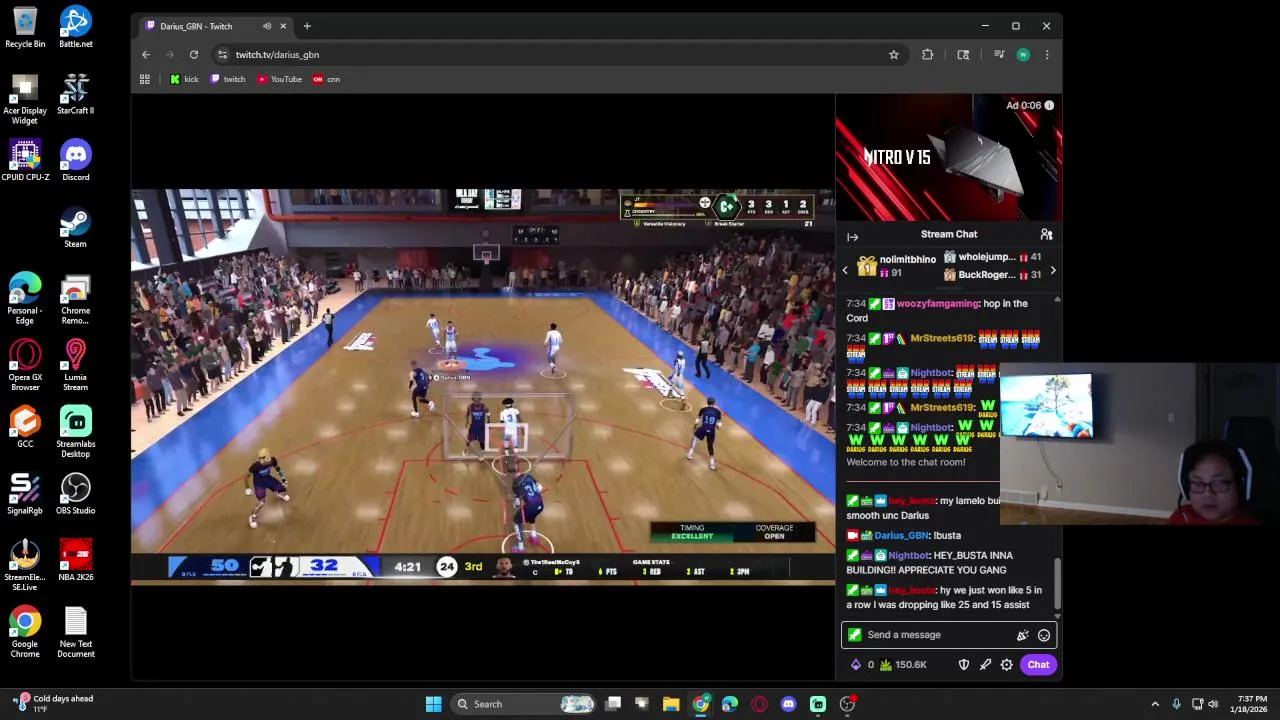Open the sword mod view icon
The height and width of the screenshot is (720, 1280).
[x=985, y=665]
